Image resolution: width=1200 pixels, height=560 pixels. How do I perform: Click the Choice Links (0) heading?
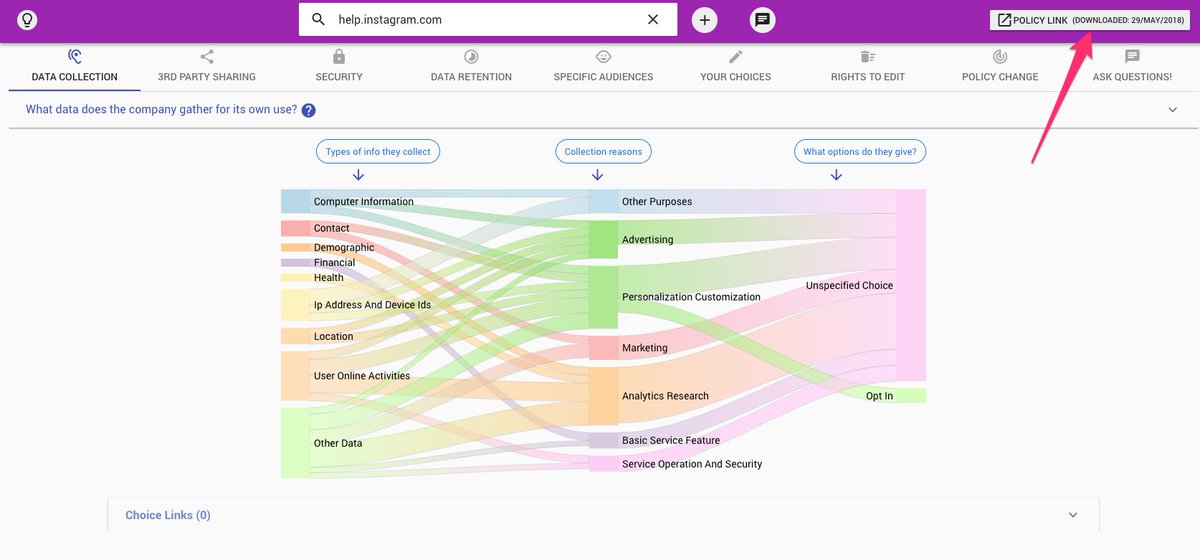click(x=168, y=515)
